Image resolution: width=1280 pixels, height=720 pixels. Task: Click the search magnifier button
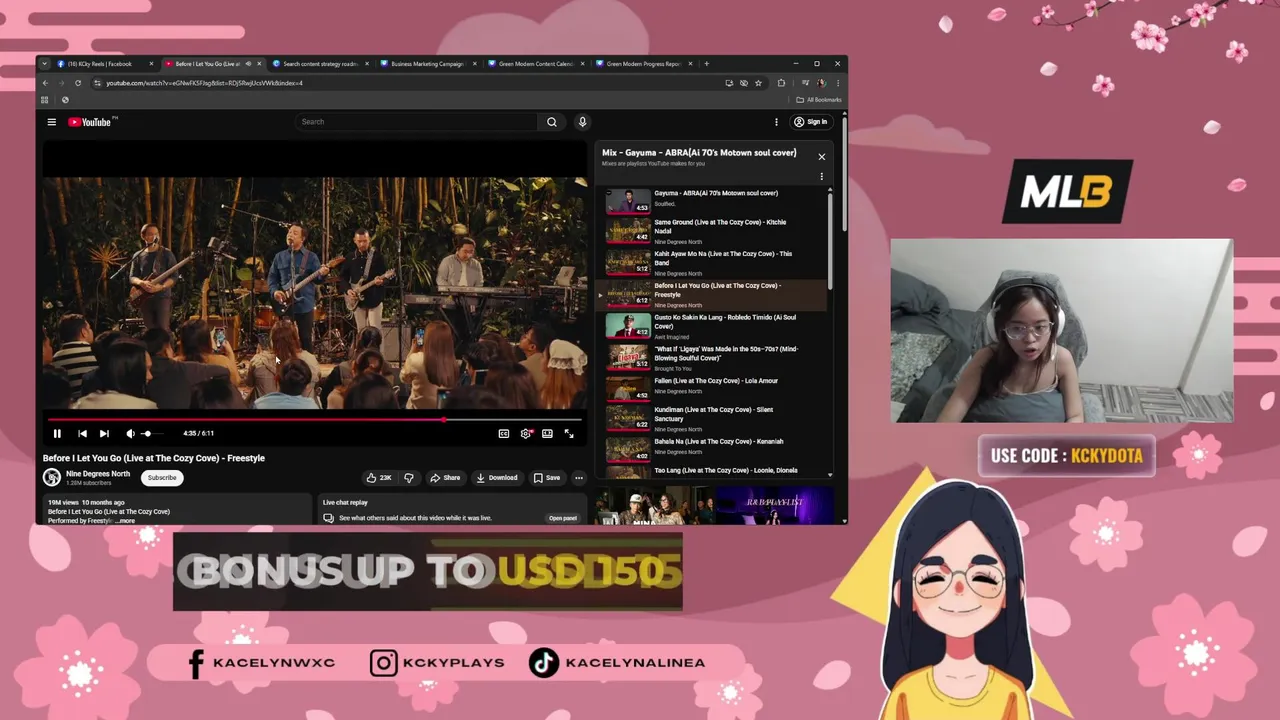(x=552, y=122)
